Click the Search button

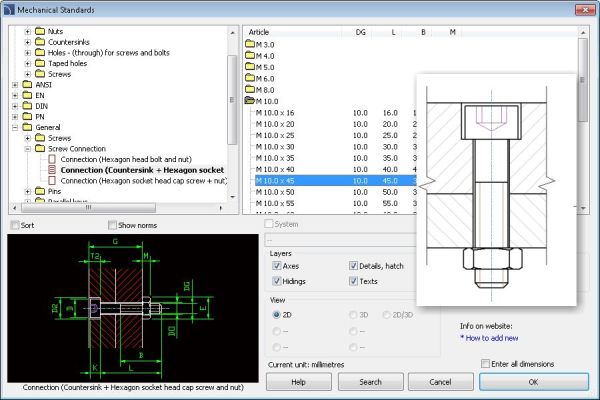[370, 382]
